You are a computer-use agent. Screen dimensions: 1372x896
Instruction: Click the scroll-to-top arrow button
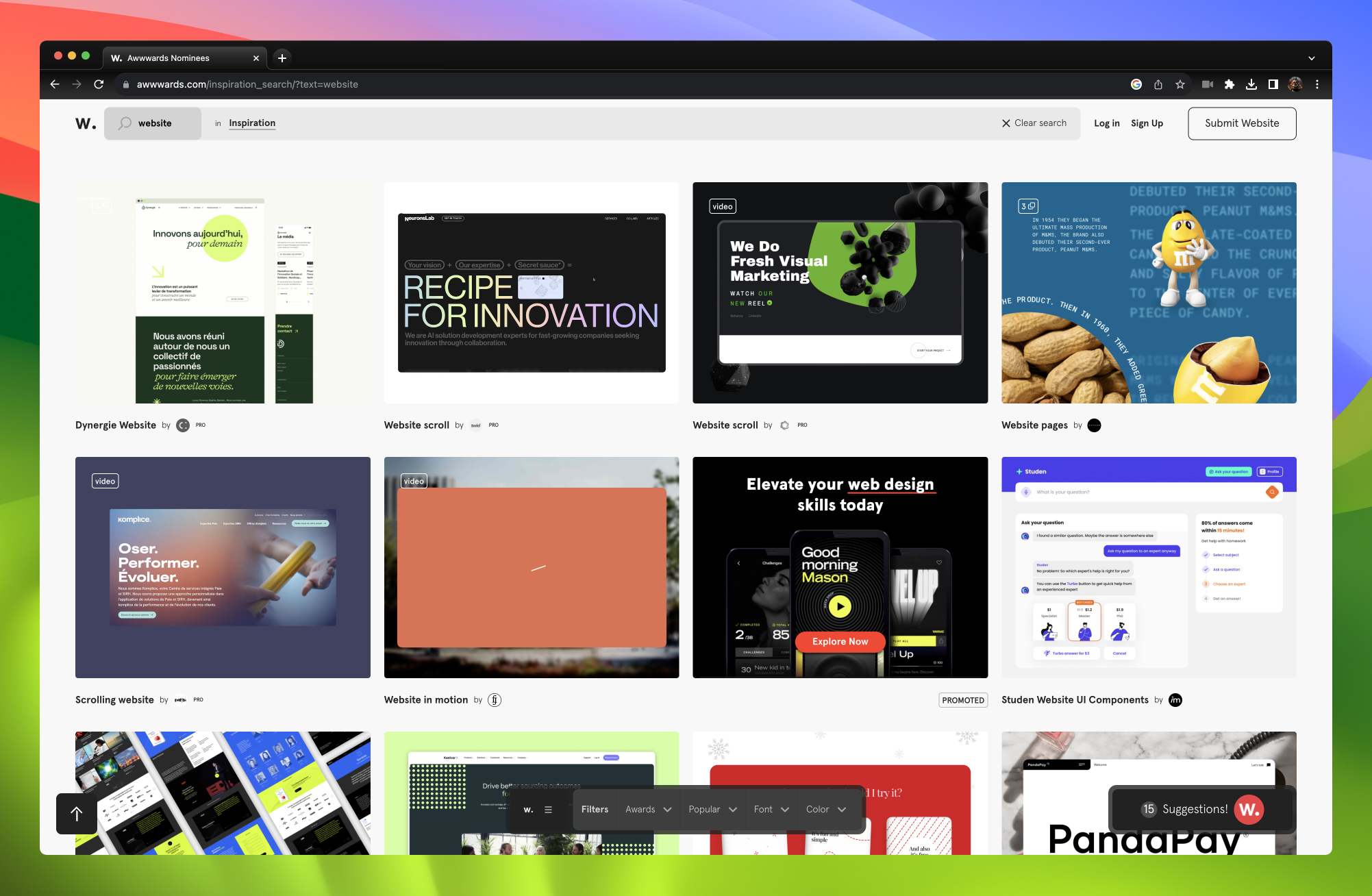click(76, 814)
